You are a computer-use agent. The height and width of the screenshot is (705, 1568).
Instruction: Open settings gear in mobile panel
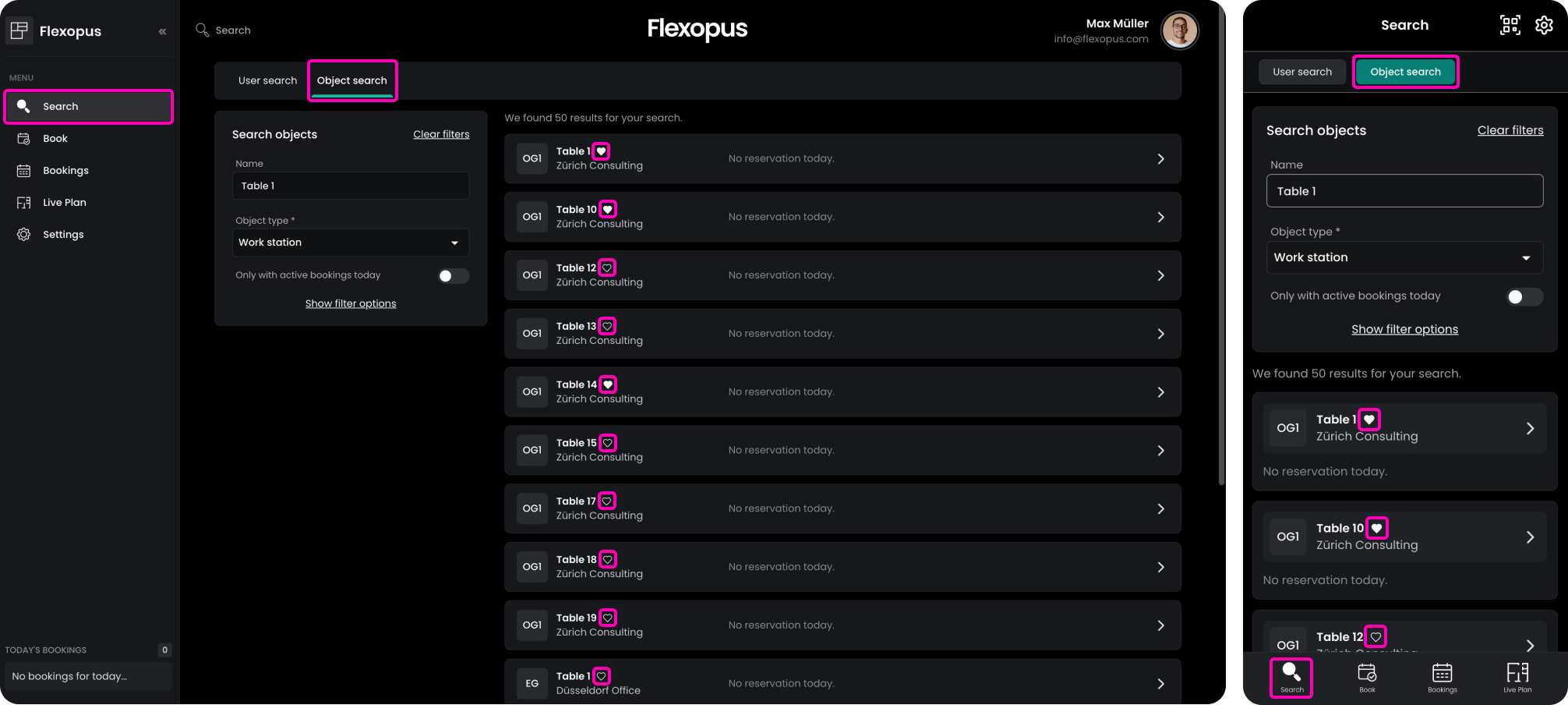pyautogui.click(x=1544, y=25)
